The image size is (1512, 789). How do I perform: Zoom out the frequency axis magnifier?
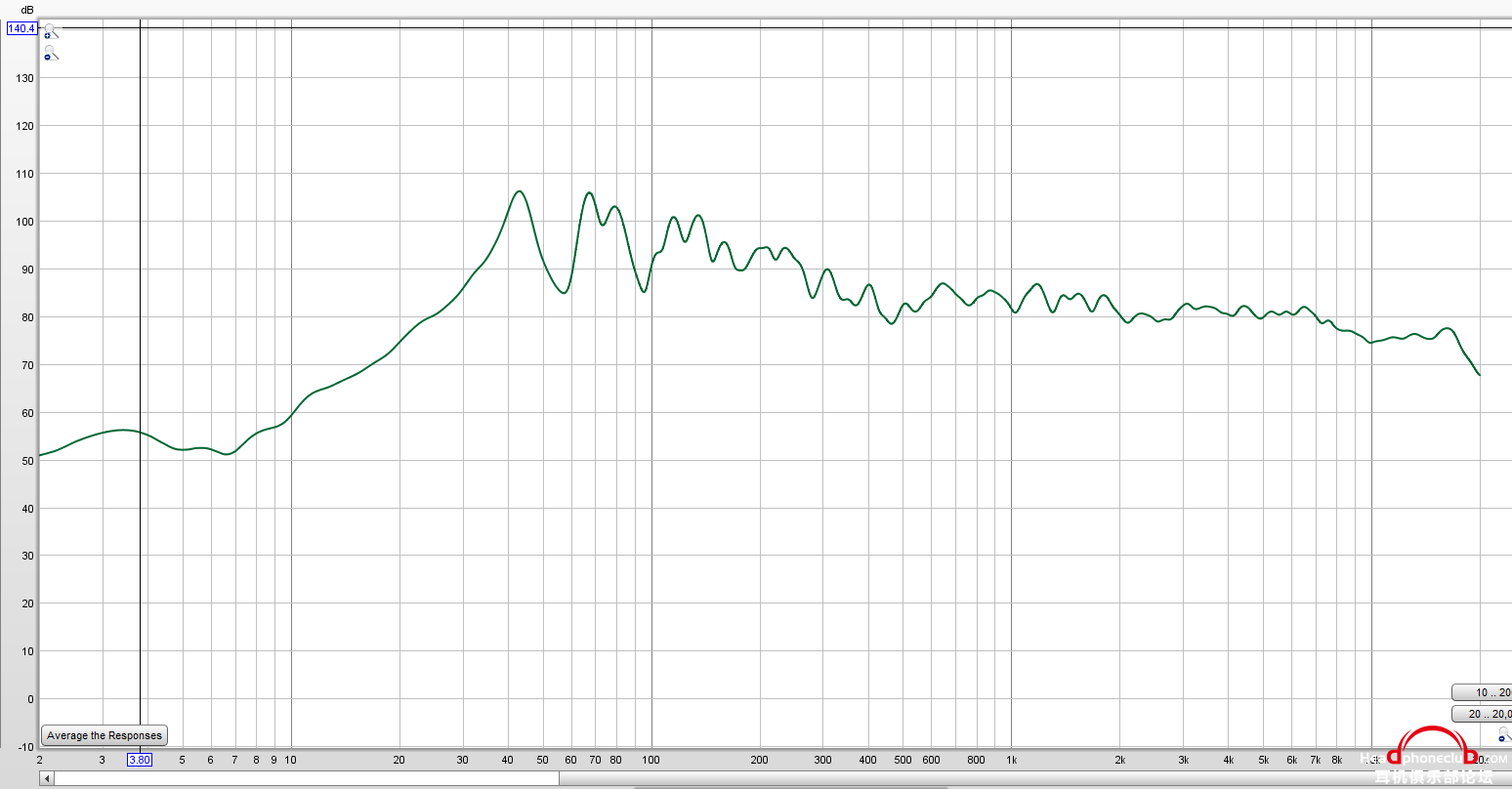coord(1504,733)
